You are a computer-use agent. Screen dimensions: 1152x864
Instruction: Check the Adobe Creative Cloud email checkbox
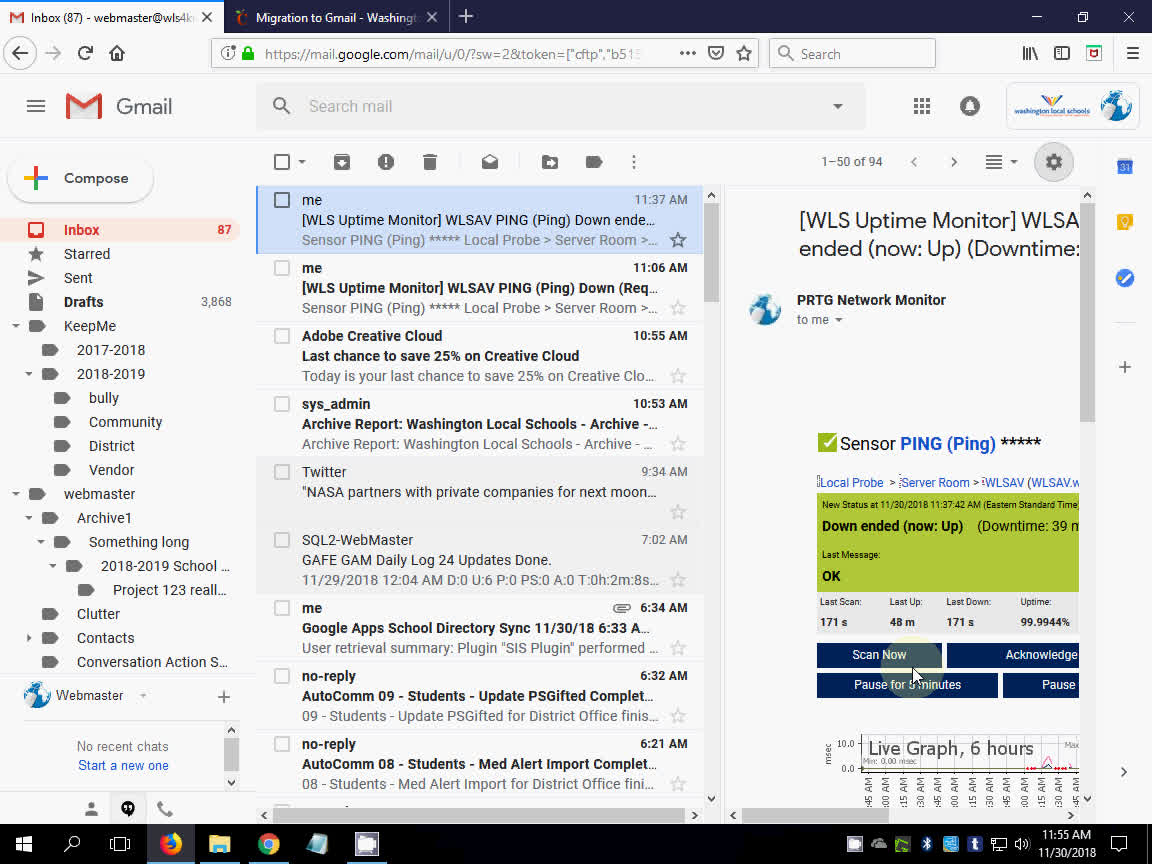281,335
